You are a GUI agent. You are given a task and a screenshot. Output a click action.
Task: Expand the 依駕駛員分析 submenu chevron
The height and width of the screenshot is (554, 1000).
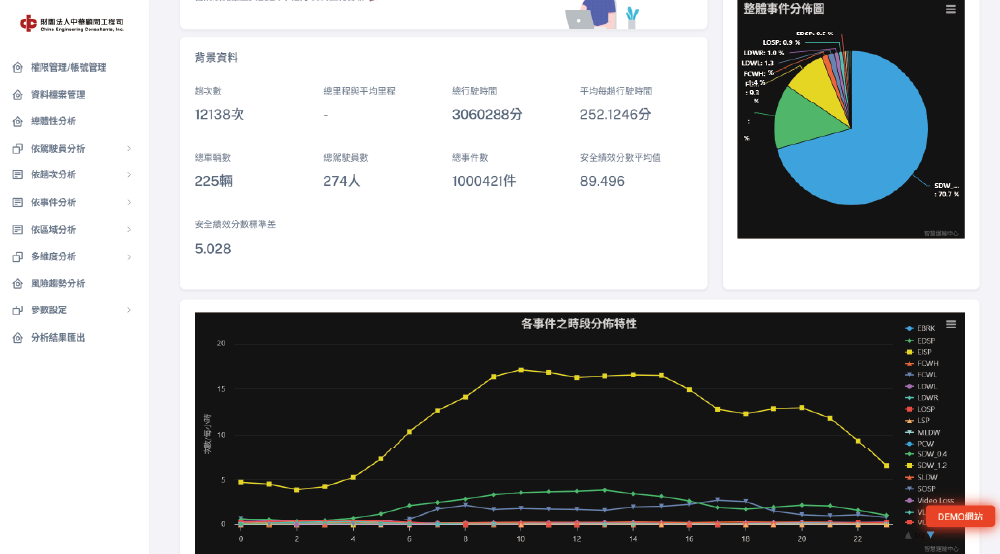tap(129, 149)
